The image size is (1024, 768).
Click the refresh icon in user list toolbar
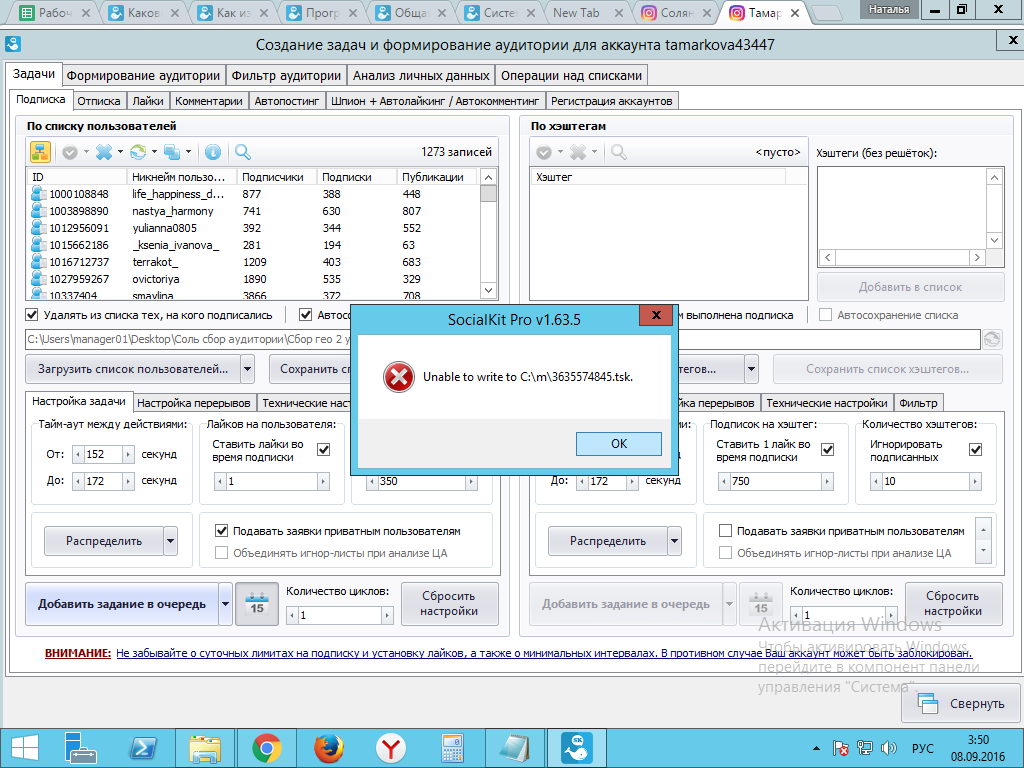[x=138, y=152]
